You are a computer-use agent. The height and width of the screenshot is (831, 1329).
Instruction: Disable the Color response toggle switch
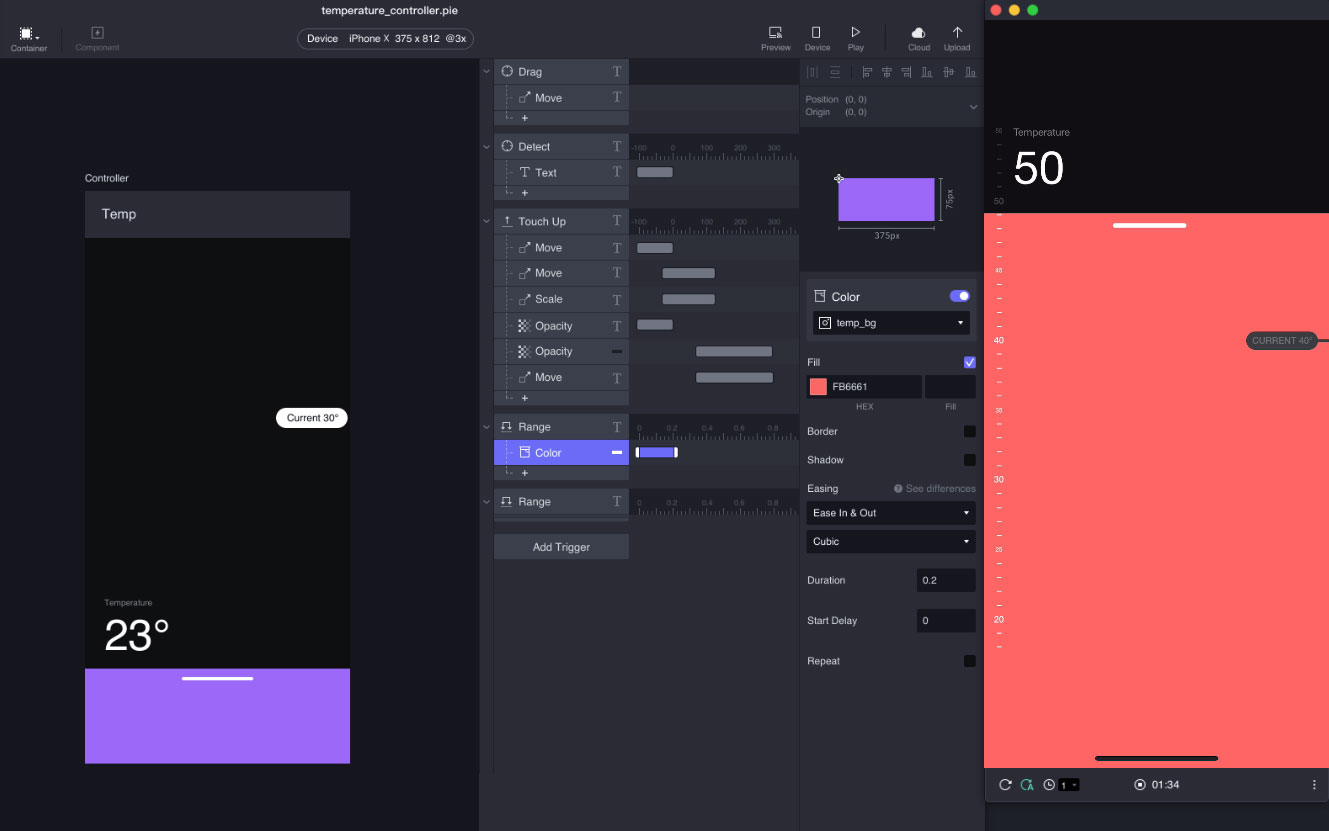(x=959, y=296)
